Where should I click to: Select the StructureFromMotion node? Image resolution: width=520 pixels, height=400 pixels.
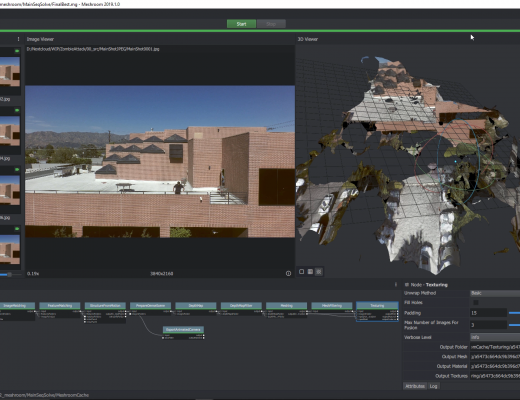[x=105, y=306]
